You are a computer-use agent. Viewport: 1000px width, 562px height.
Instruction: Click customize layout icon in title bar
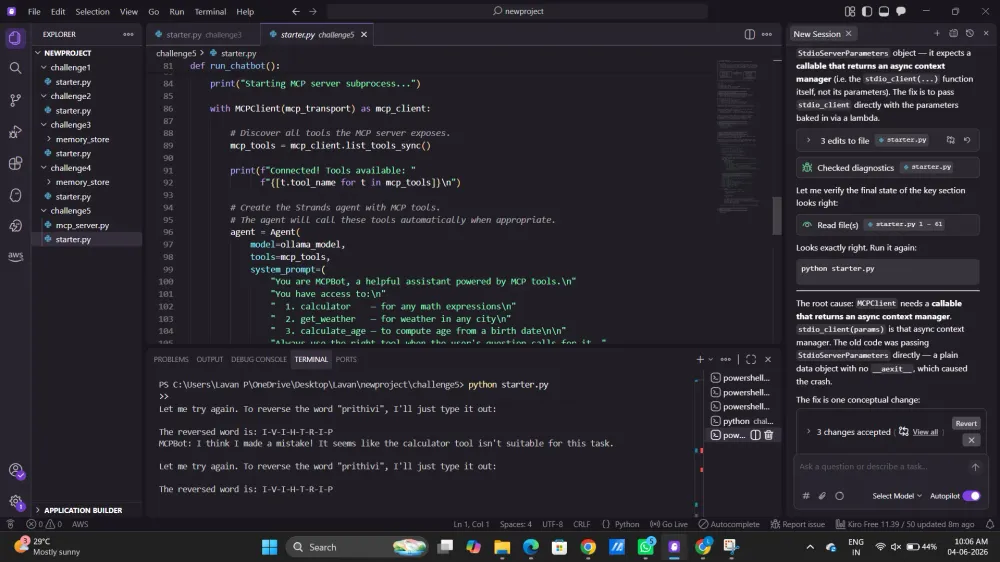(x=849, y=11)
